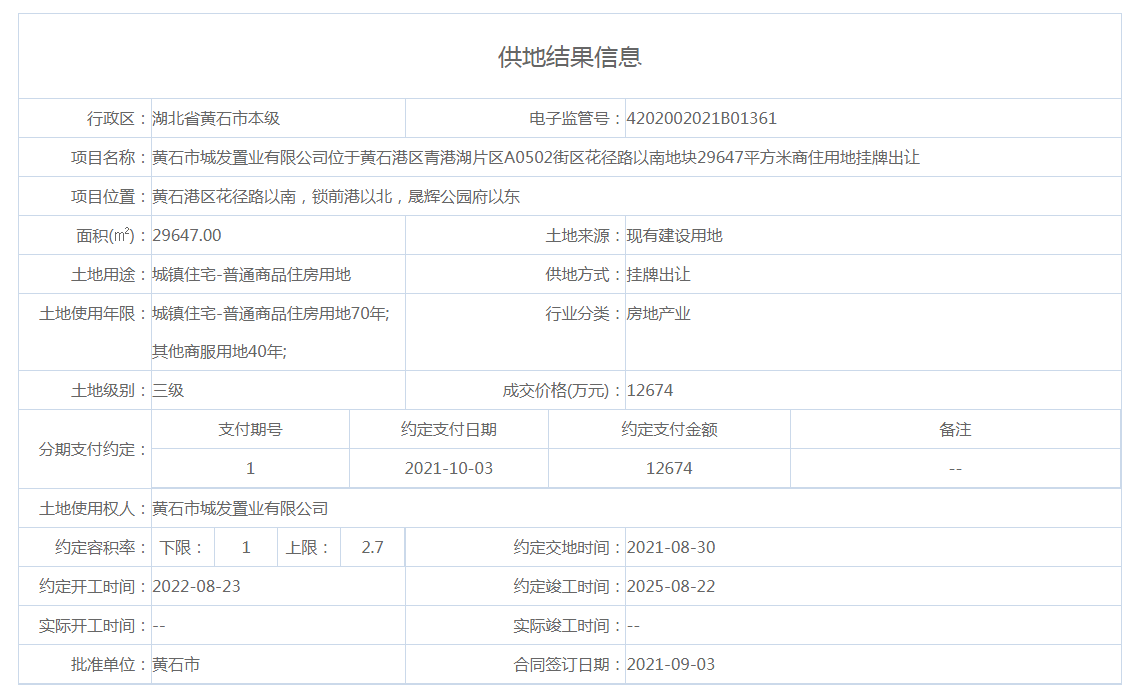This screenshot has width=1128, height=698.
Task: Click the 项目名称 label
Action: point(110,158)
